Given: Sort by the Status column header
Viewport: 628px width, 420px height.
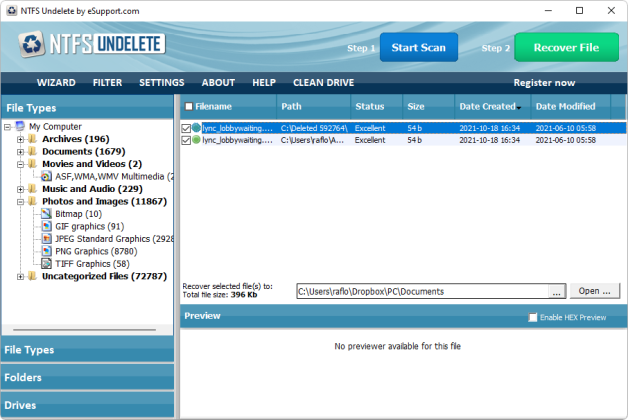Looking at the screenshot, I should 376,107.
